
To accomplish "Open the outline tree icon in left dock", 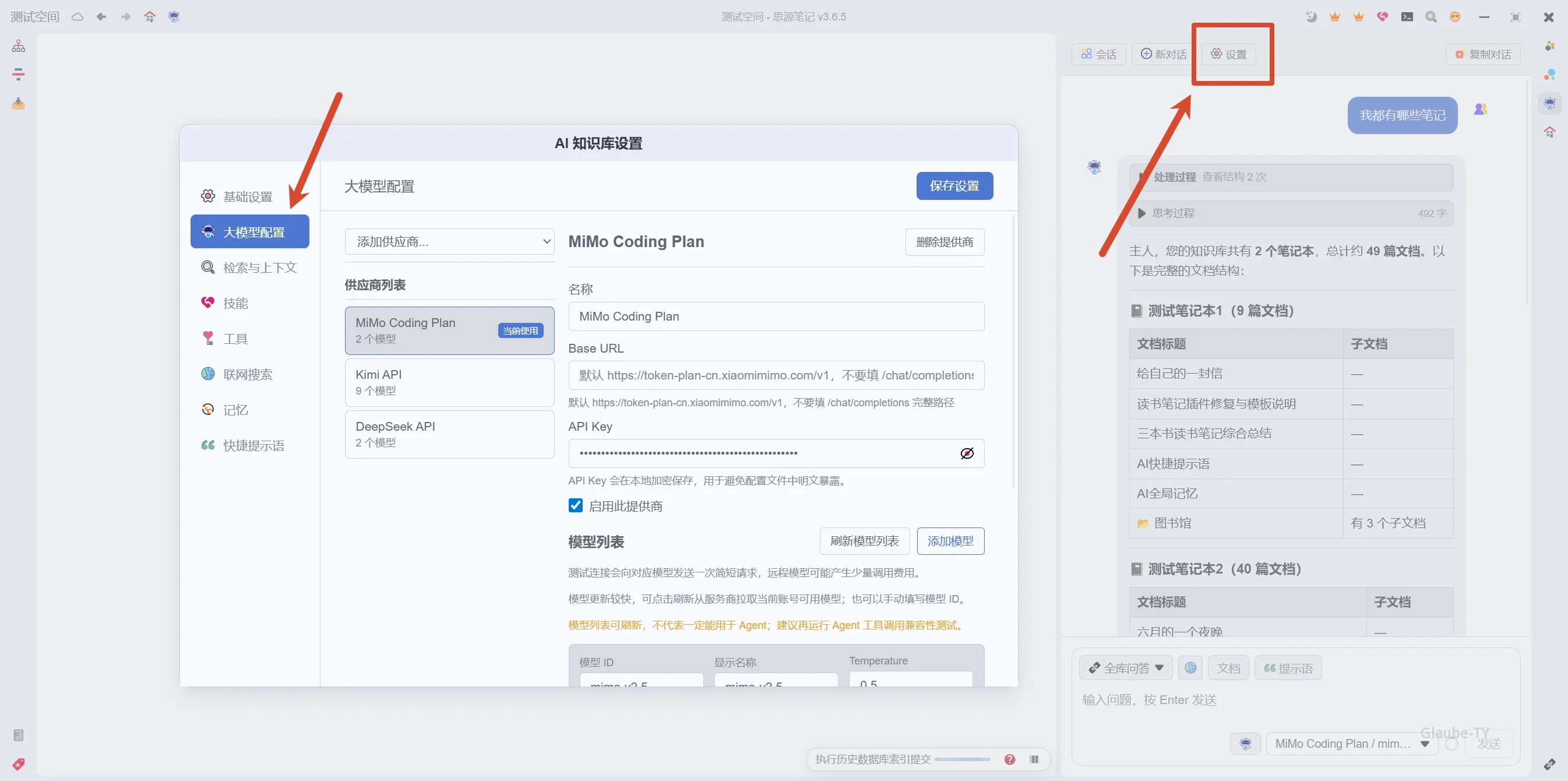I will pos(18,45).
